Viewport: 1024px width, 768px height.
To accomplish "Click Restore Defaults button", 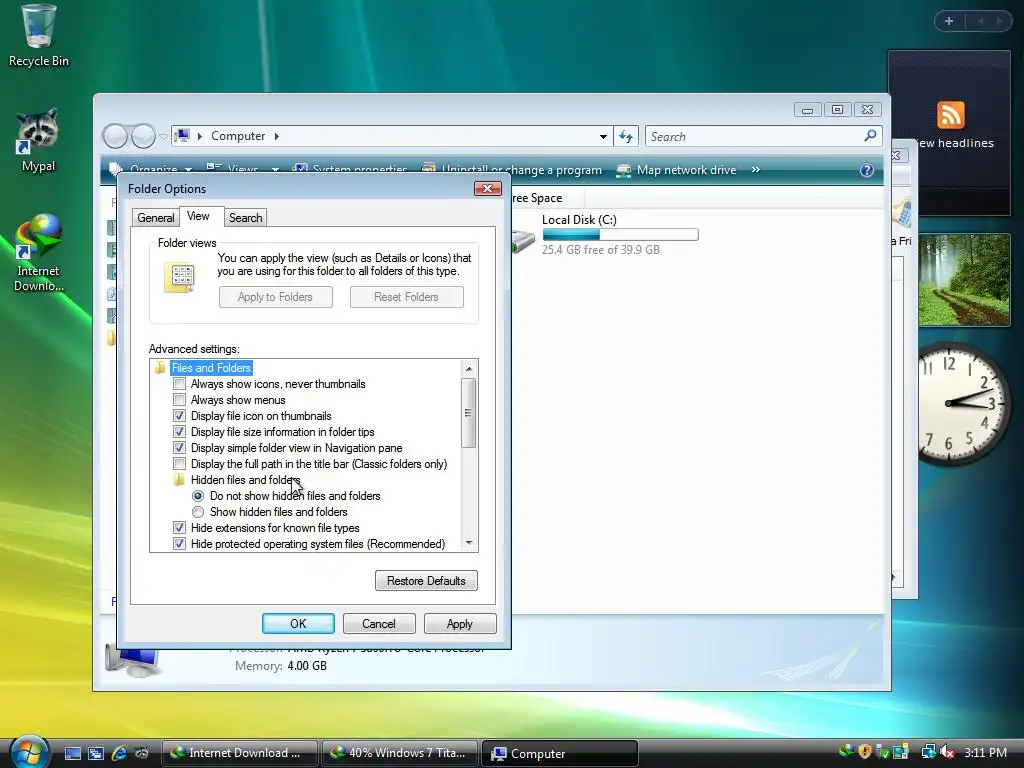I will click(426, 581).
